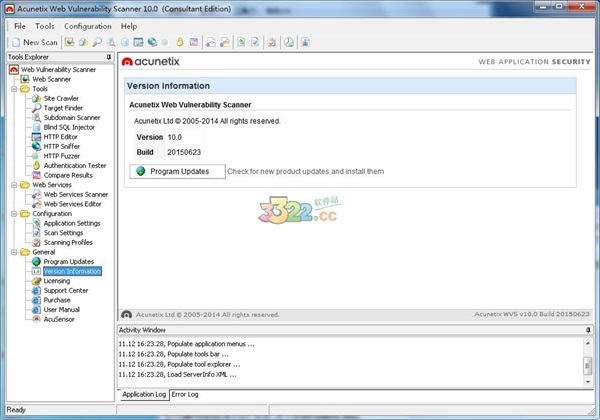The width and height of the screenshot is (600, 420).
Task: Open the Tools menu
Action: tap(45, 26)
